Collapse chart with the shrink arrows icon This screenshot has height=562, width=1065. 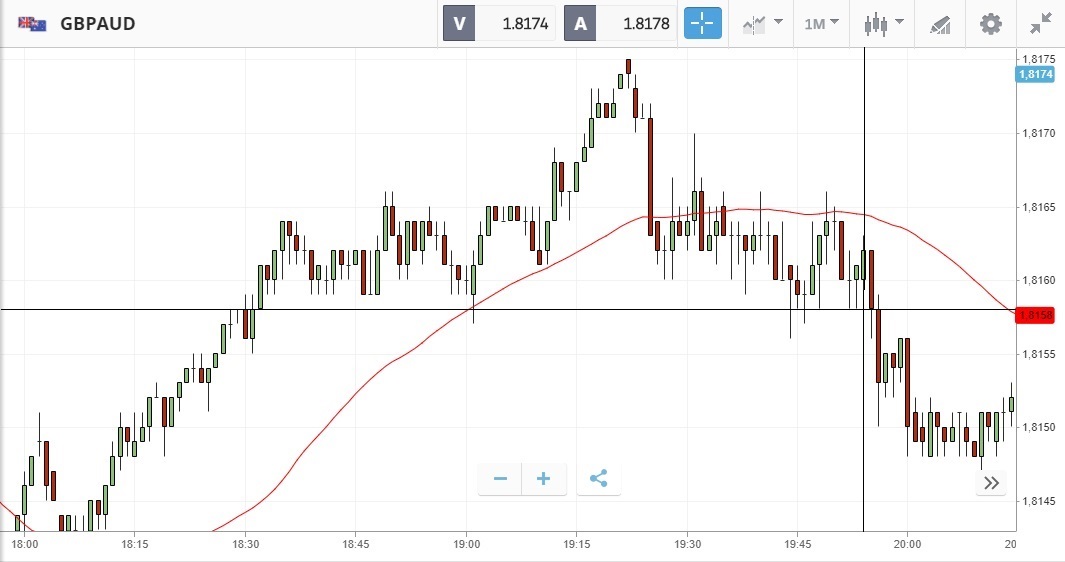click(x=1040, y=23)
